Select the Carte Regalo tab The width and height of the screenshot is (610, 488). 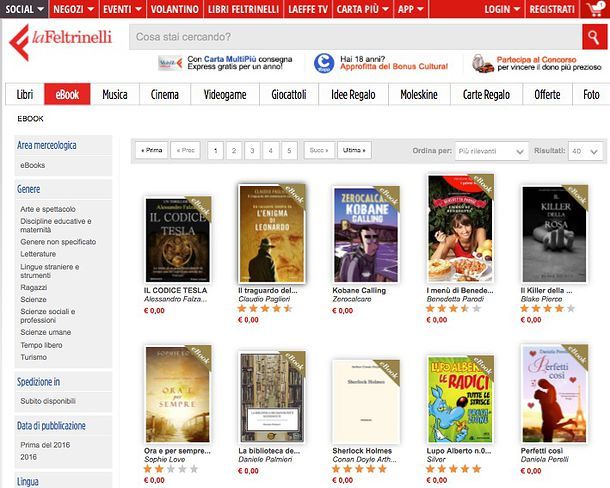[486, 94]
